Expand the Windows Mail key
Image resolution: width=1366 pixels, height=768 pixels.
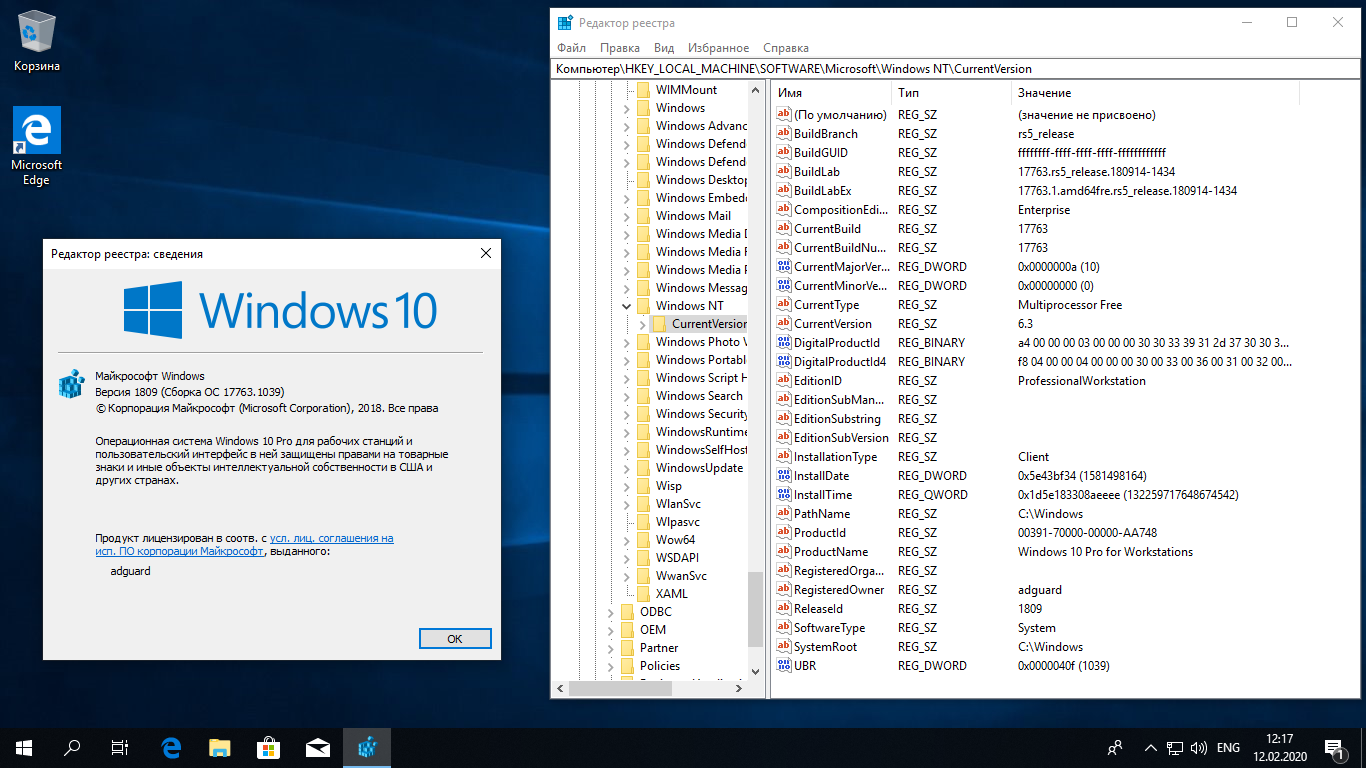tap(627, 216)
